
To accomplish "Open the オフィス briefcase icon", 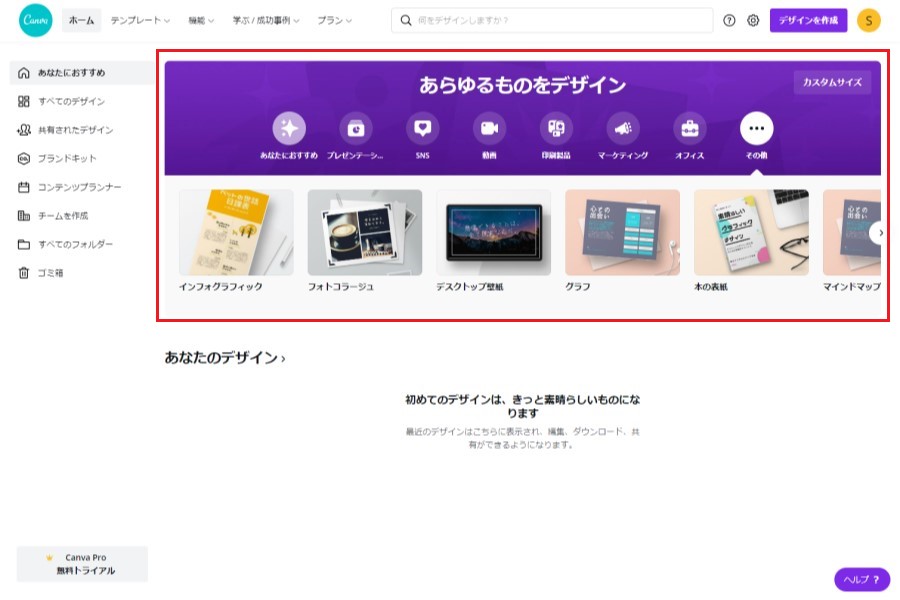I will (689, 128).
